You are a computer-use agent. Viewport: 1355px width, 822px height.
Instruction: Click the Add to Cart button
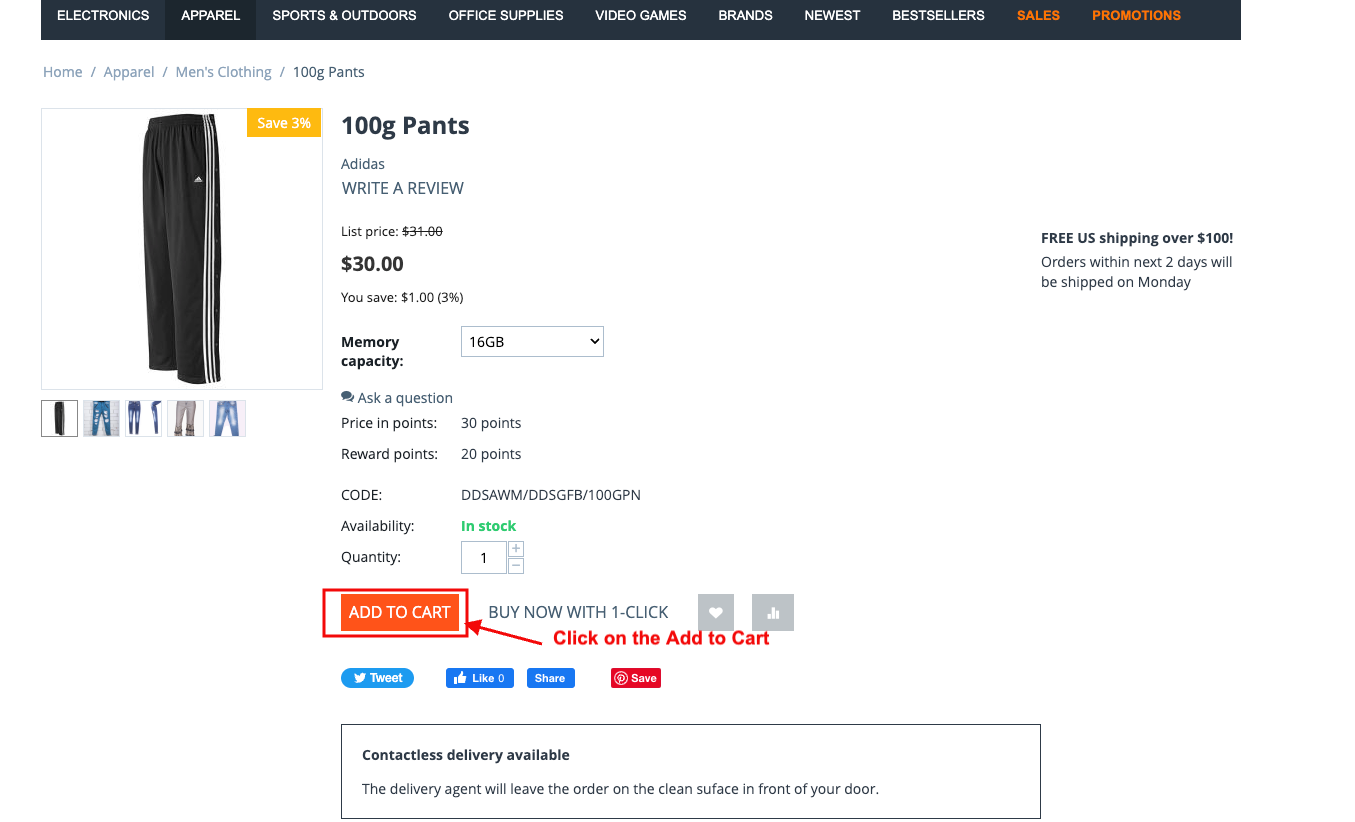point(400,612)
